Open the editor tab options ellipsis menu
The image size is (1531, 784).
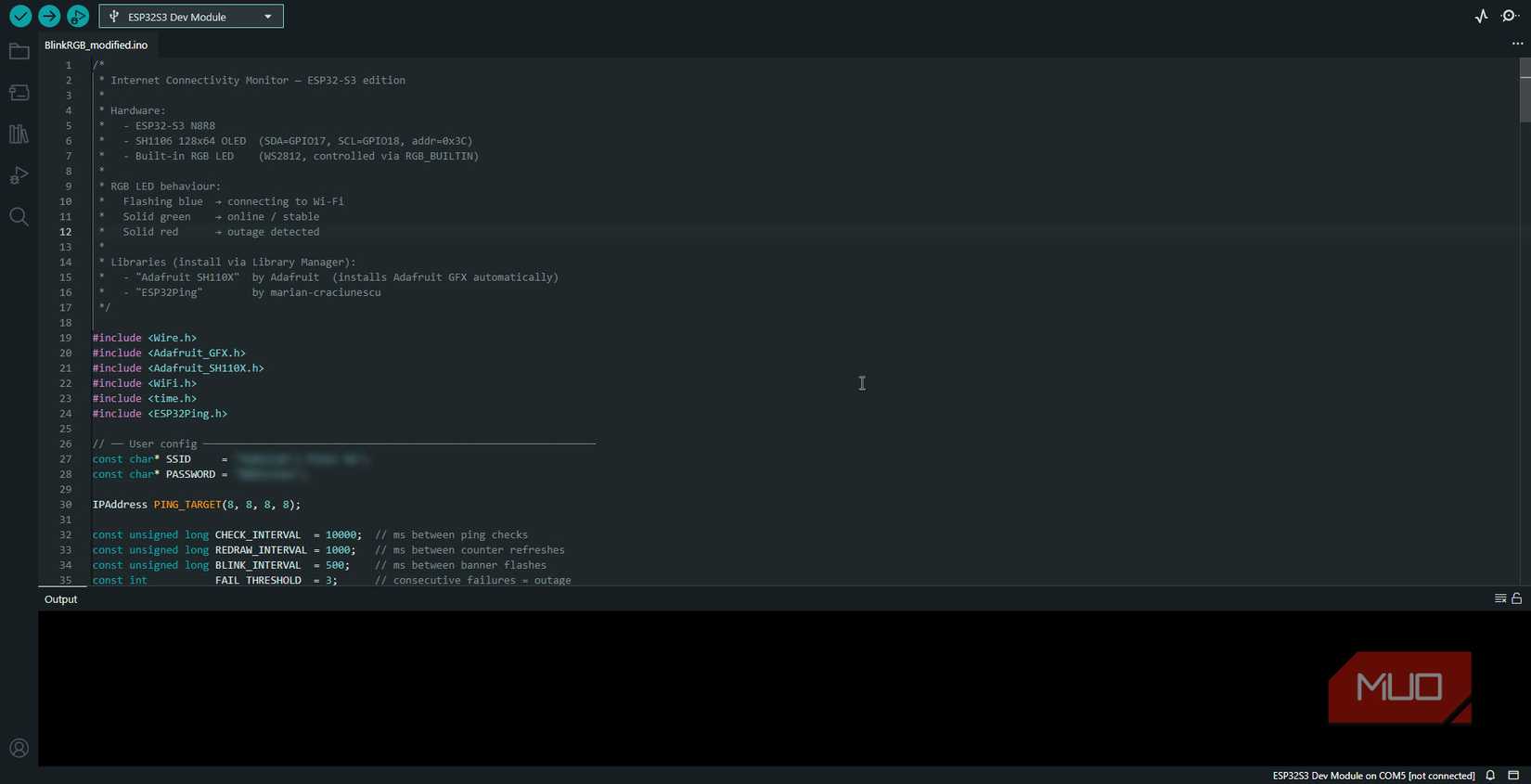pyautogui.click(x=1517, y=44)
